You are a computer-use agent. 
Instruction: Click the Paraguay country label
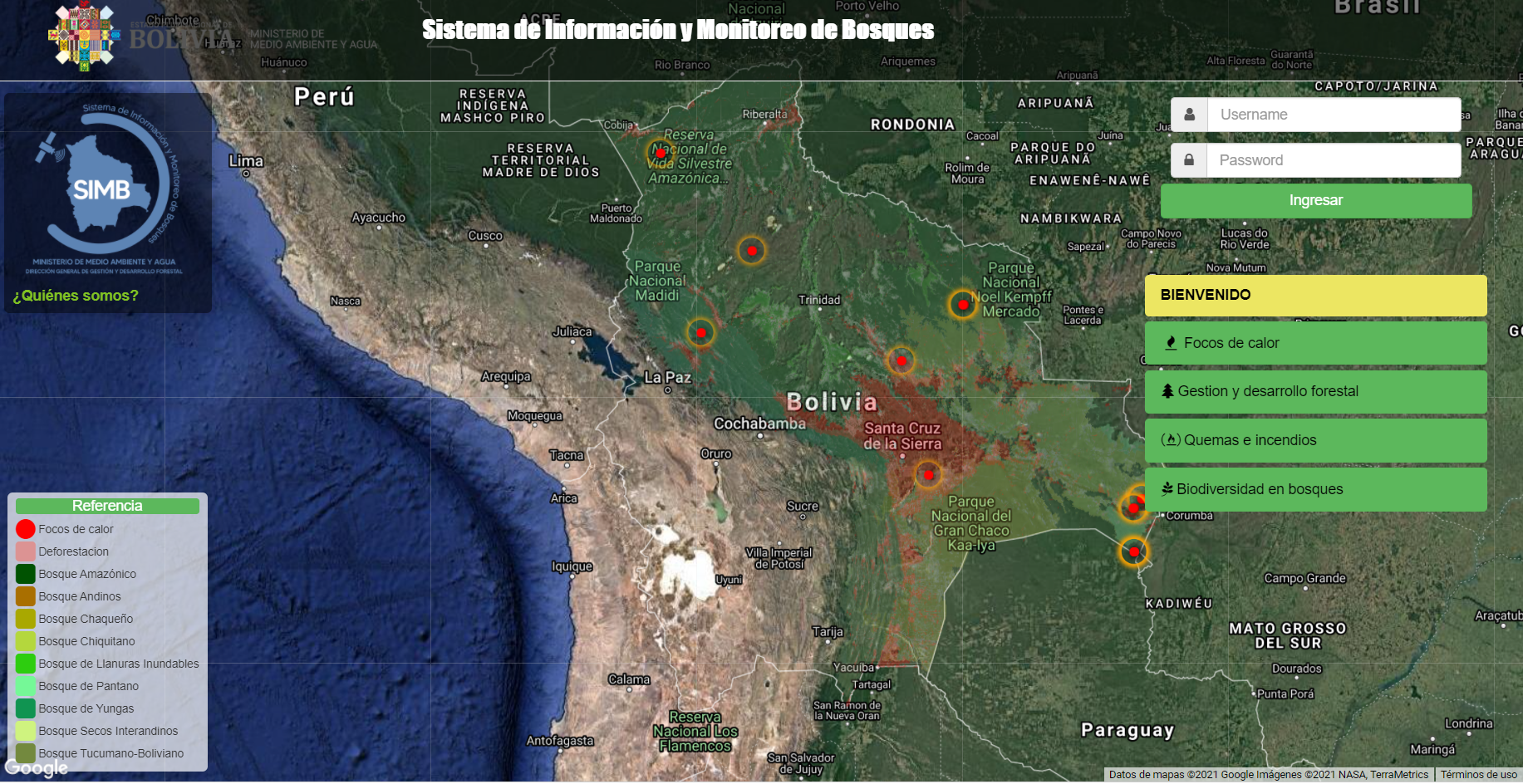[1128, 730]
